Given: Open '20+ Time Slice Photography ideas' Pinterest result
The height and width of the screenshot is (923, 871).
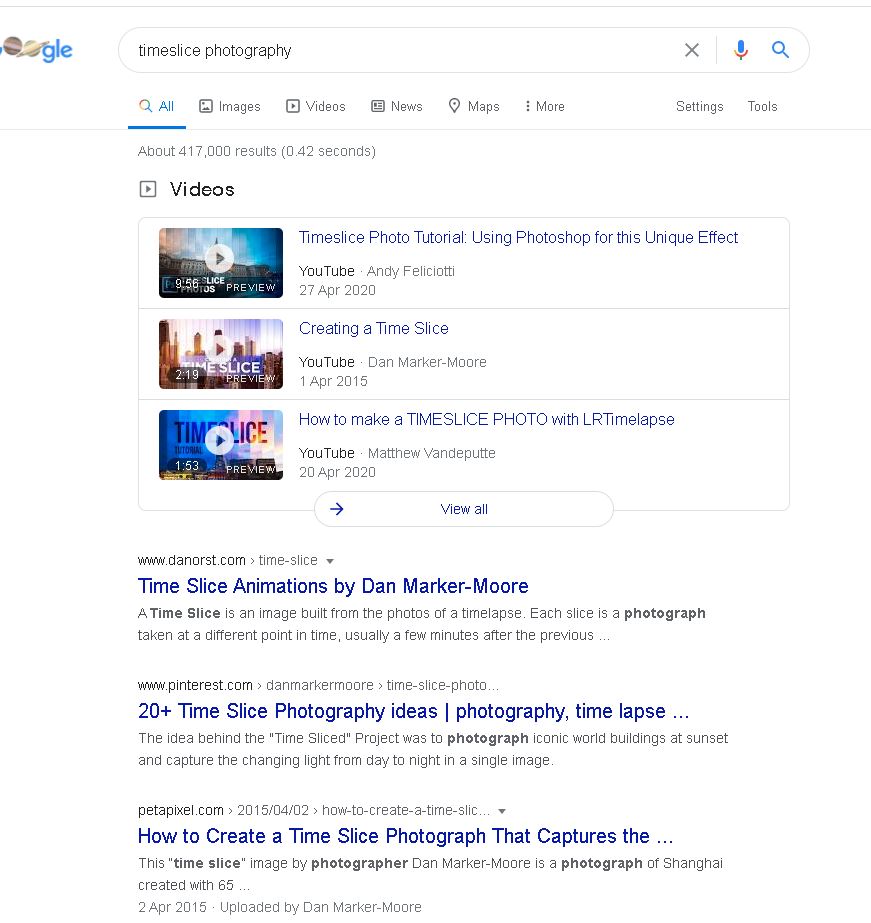Looking at the screenshot, I should [413, 711].
